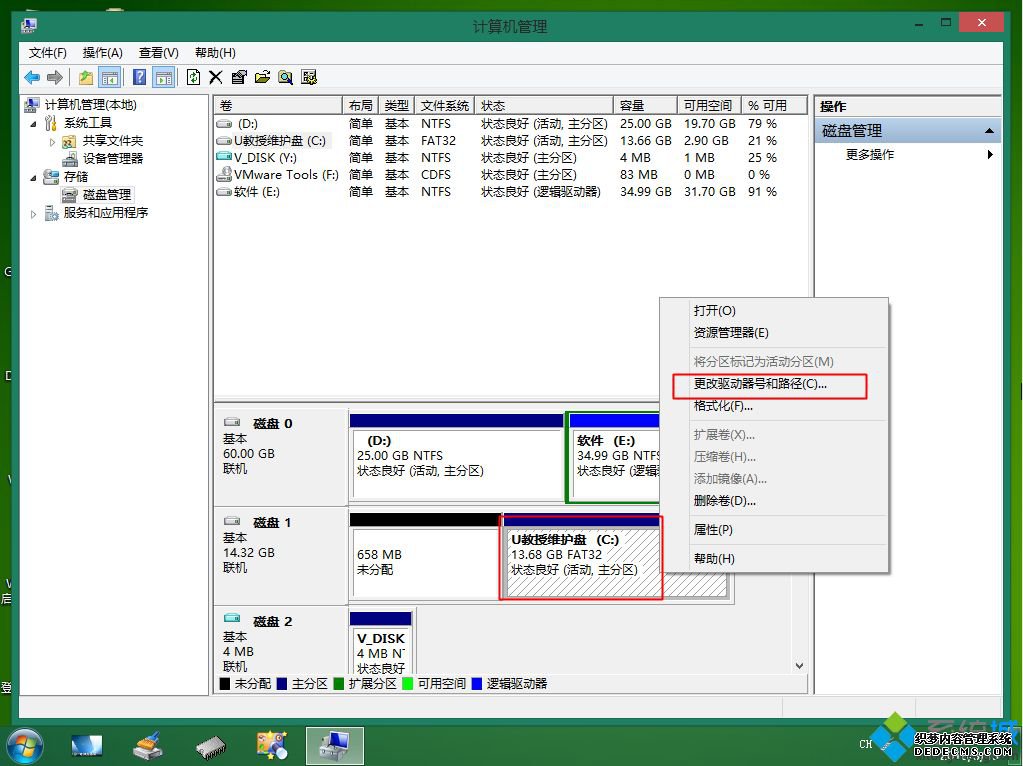Select the U教授维护盘 (C:) volume row
Viewport: 1023px width, 766px height.
pos(510,141)
